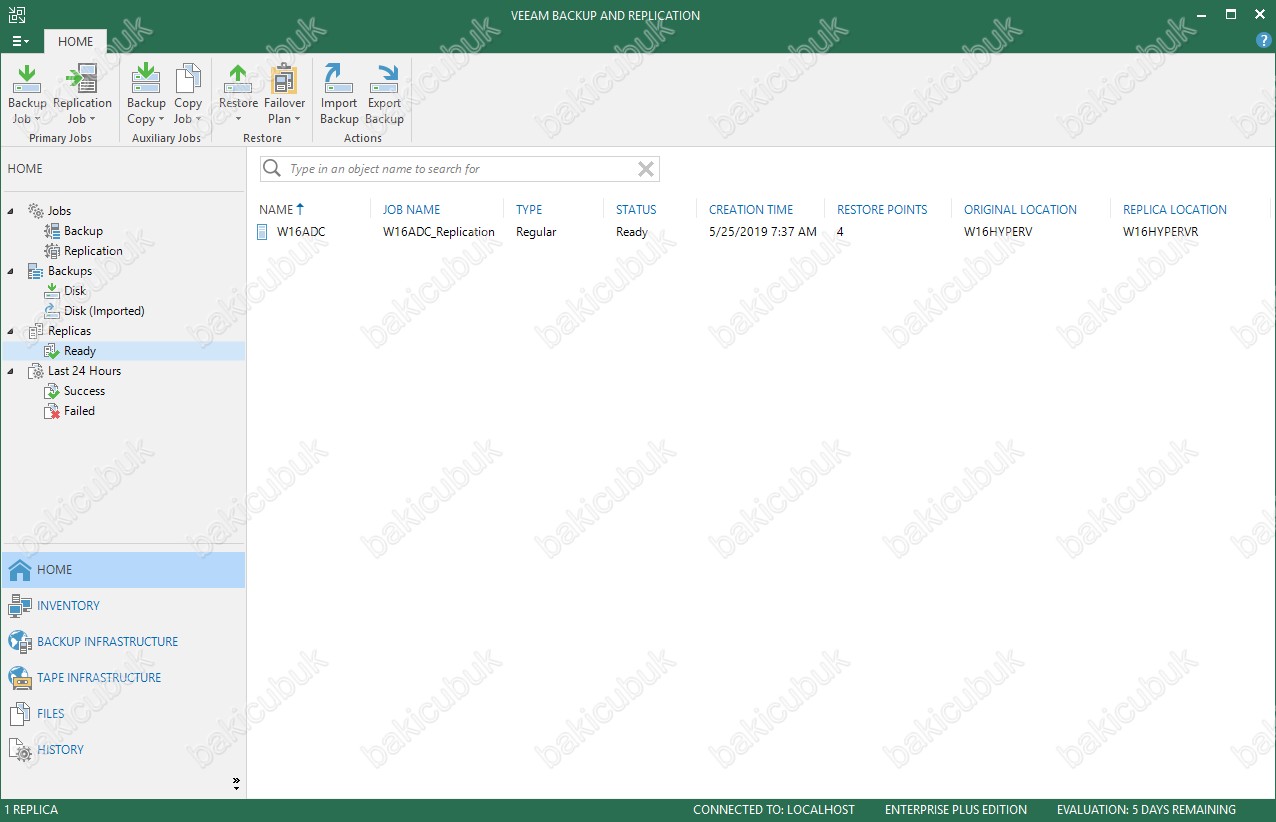Collapse the Jobs tree node
1276x822 pixels.
click(11, 211)
